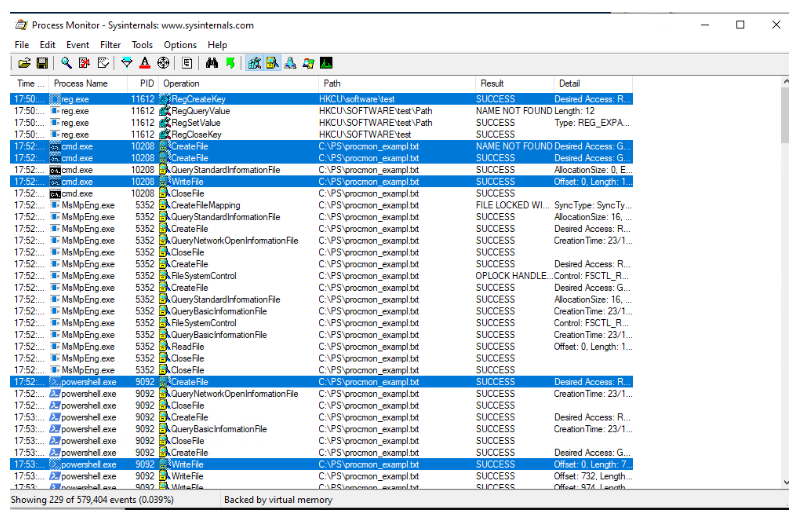Click the Path column header
Image resolution: width=795 pixels, height=510 pixels.
tap(396, 84)
